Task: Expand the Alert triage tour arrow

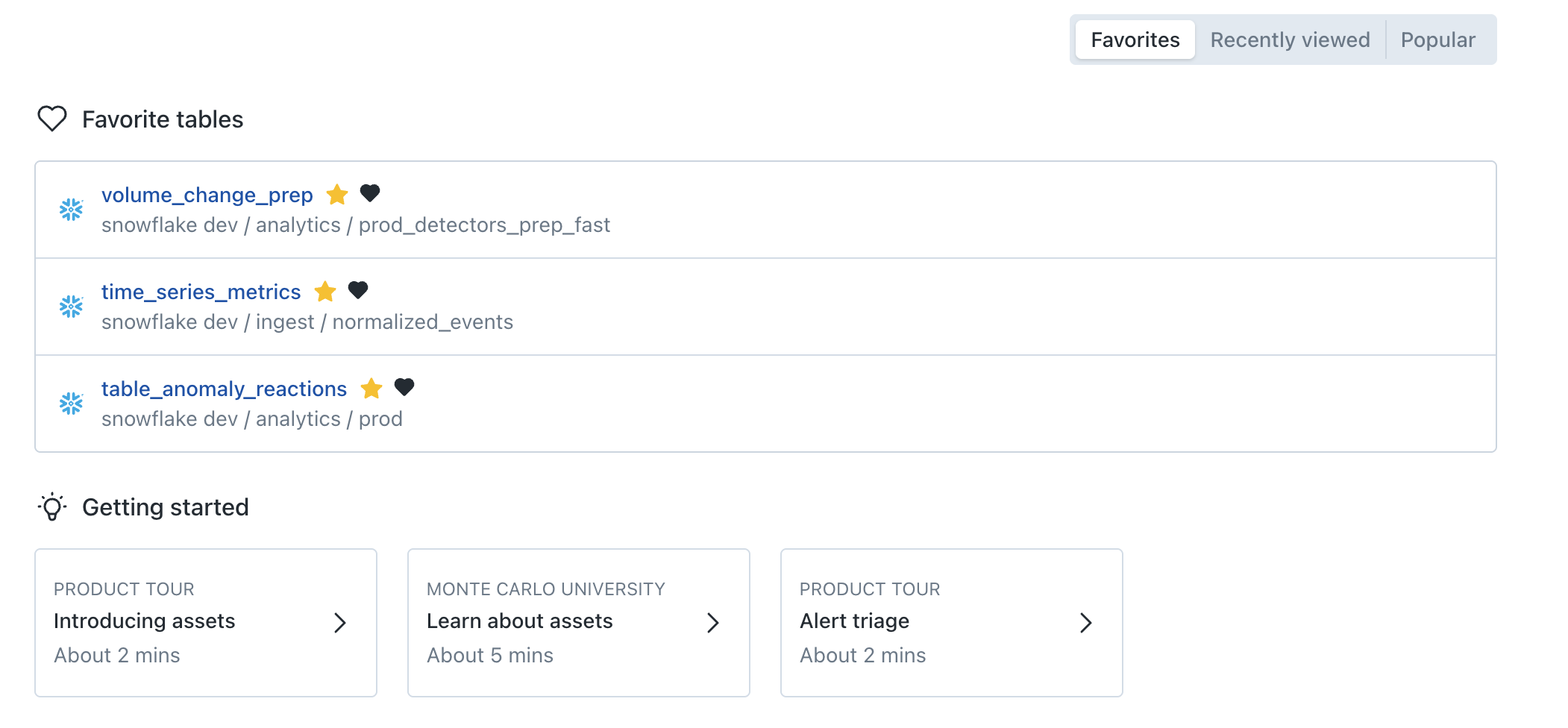Action: coord(1086,623)
